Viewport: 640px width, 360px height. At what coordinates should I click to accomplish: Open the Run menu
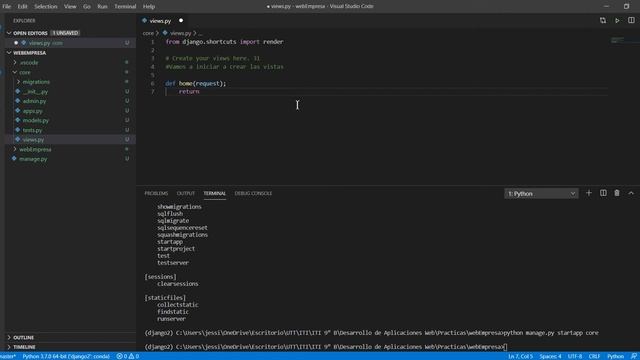point(102,7)
